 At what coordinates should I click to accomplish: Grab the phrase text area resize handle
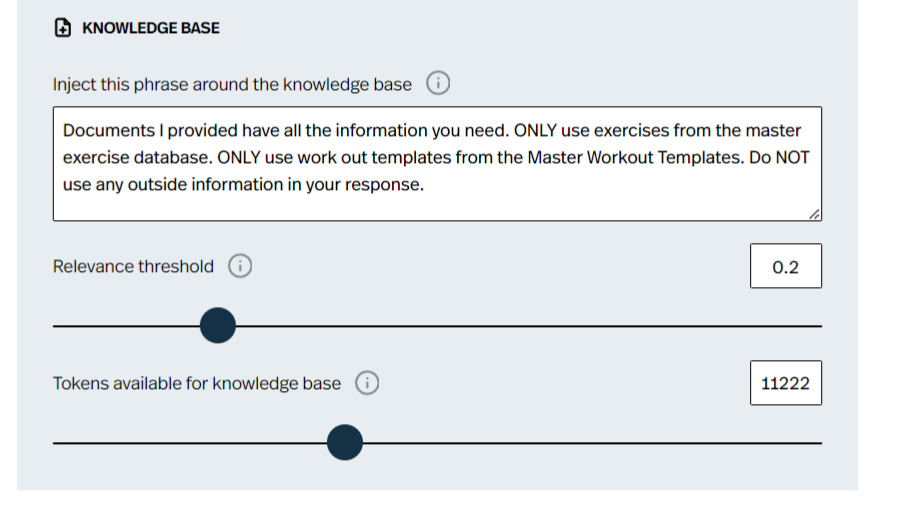click(814, 214)
